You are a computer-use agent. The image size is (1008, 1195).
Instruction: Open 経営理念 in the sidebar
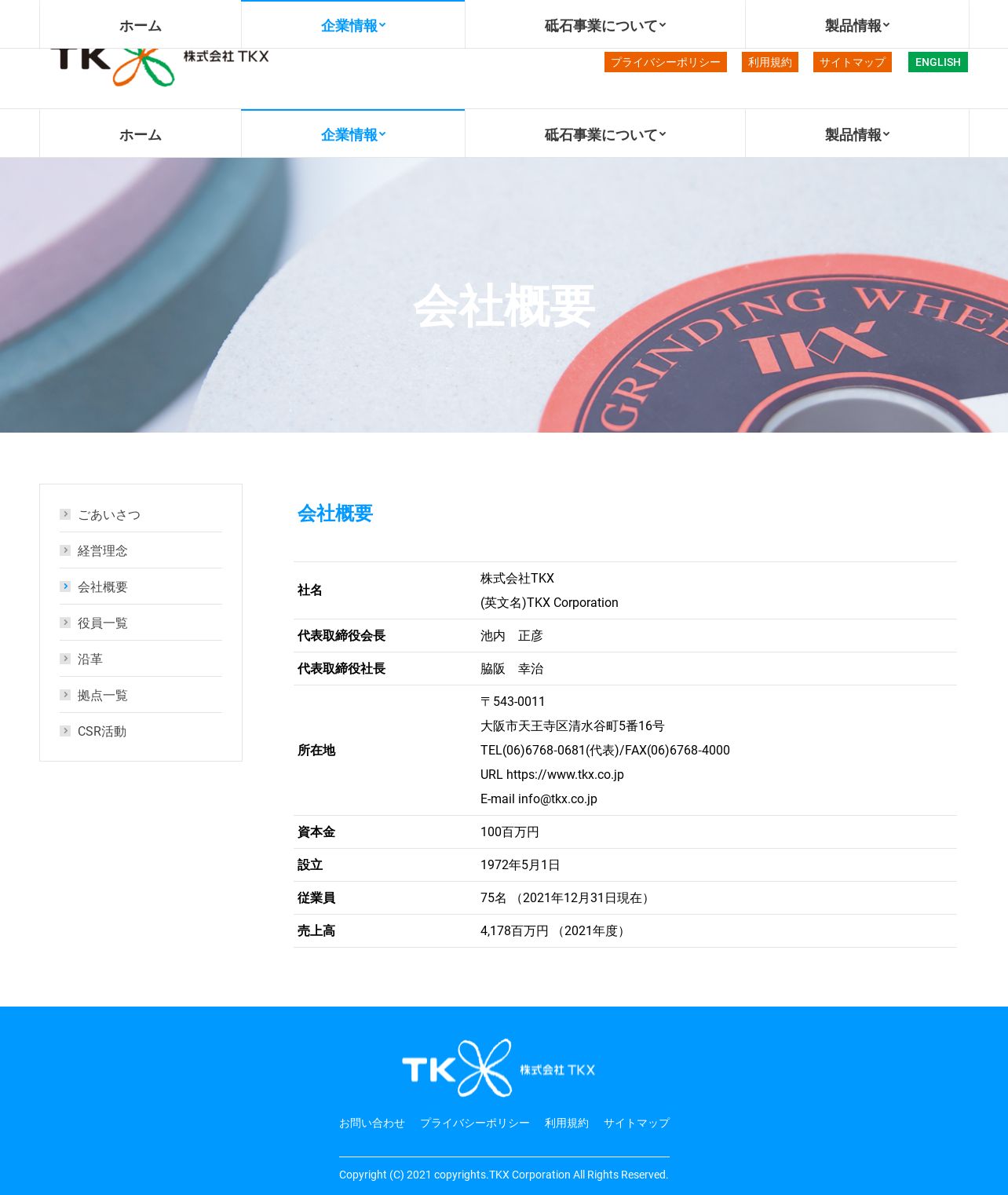(103, 551)
